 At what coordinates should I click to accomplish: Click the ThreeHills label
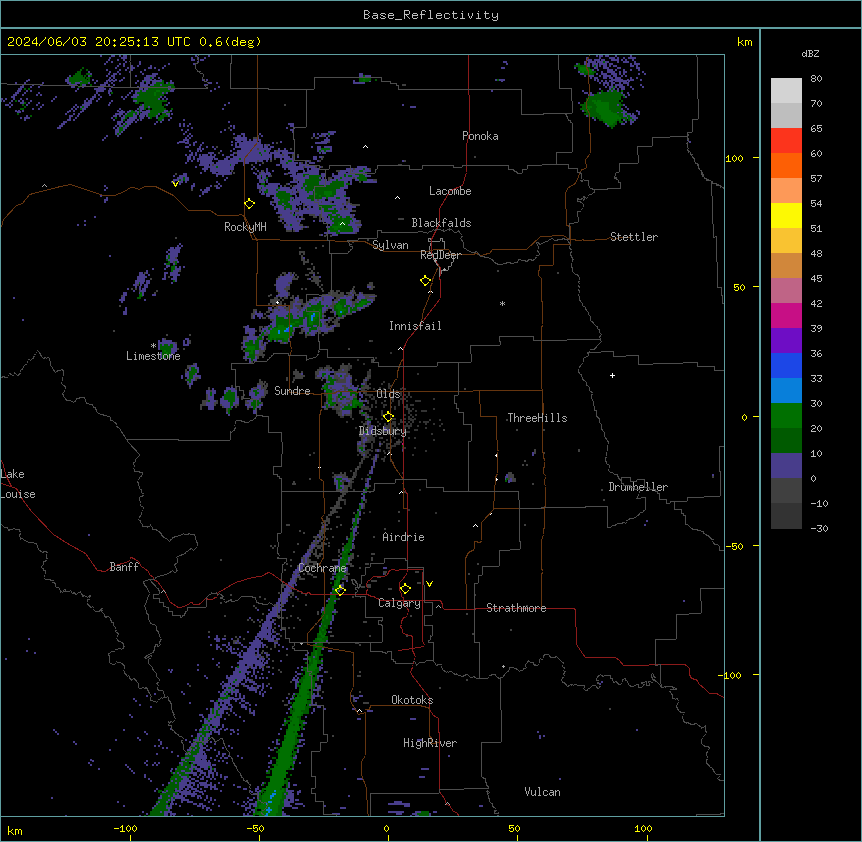click(x=537, y=418)
